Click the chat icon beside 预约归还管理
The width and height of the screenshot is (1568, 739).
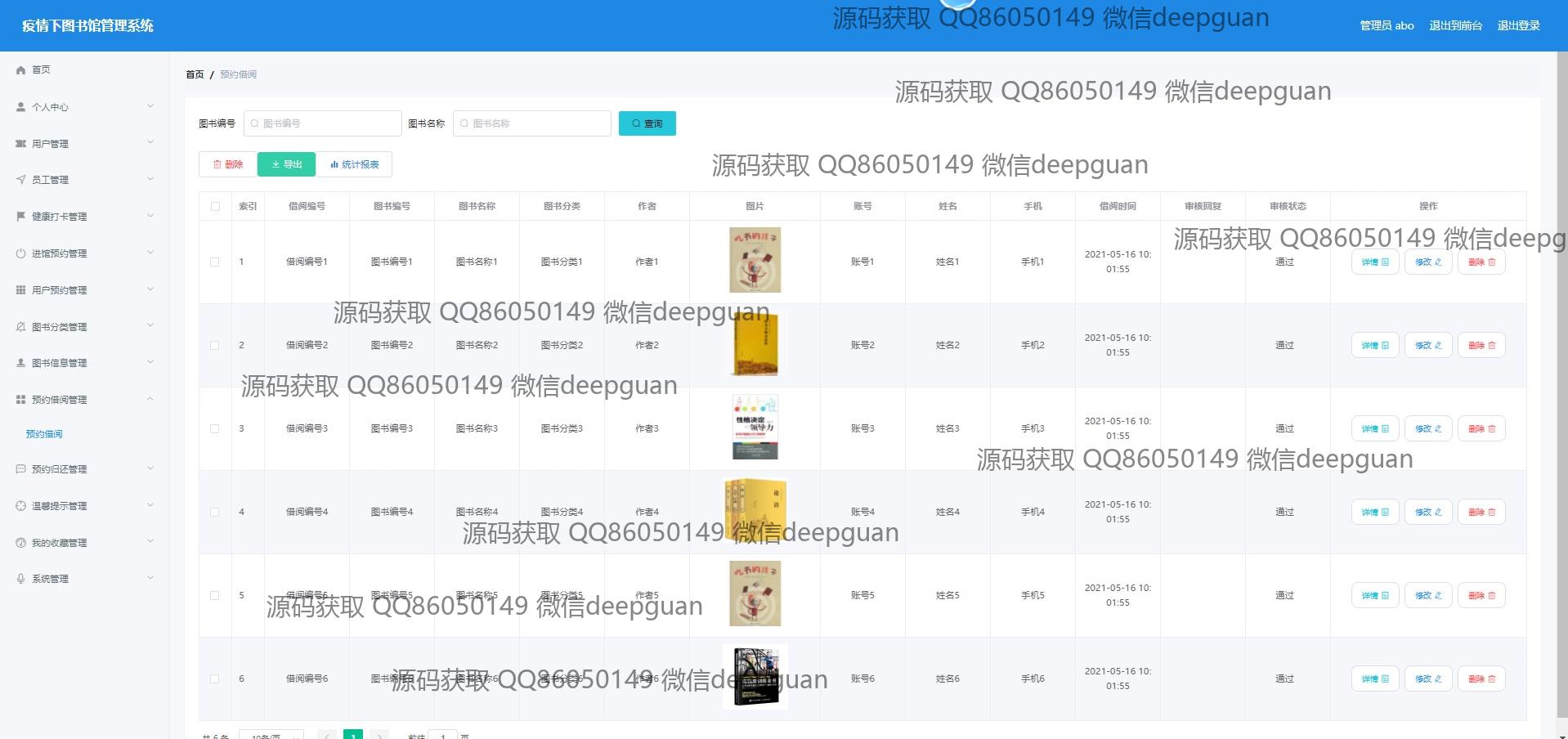pos(21,469)
